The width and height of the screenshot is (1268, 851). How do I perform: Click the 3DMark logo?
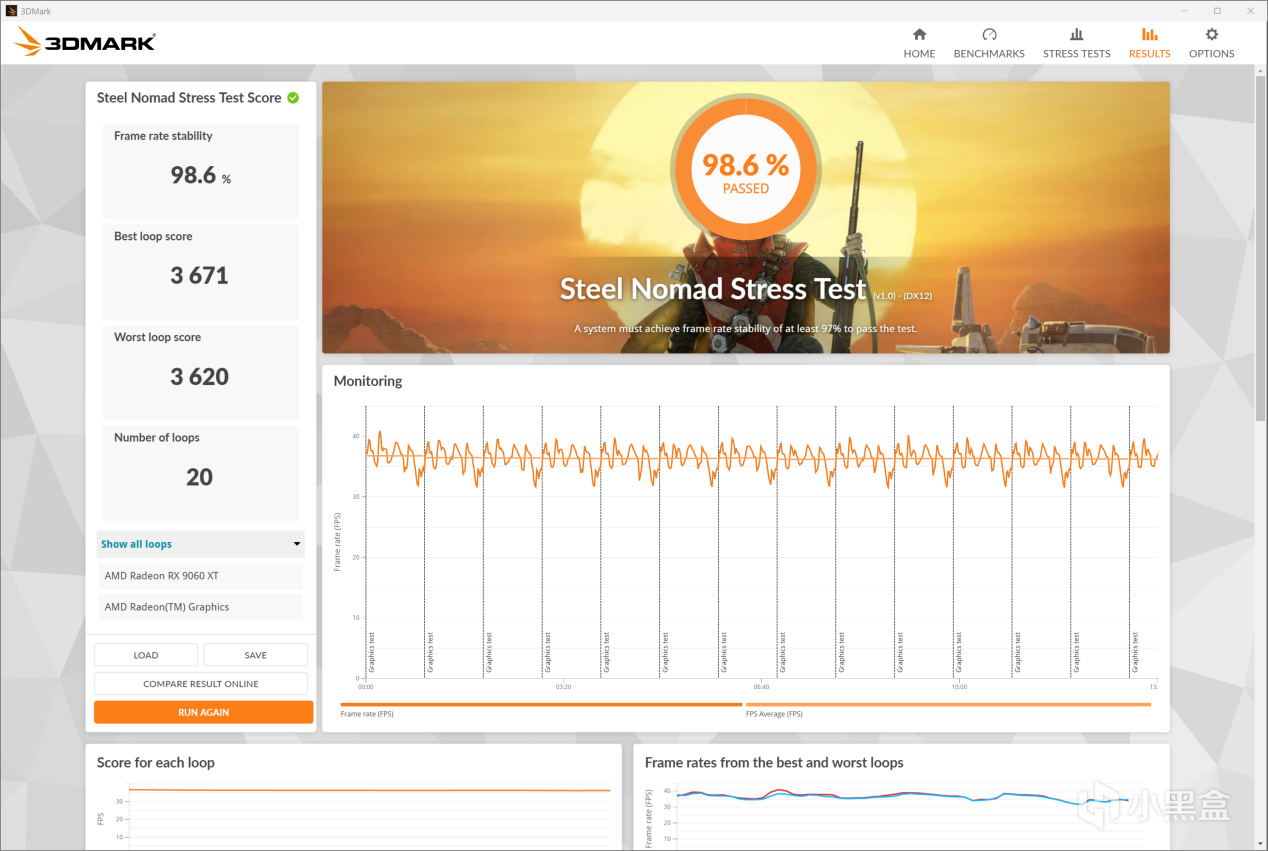86,42
